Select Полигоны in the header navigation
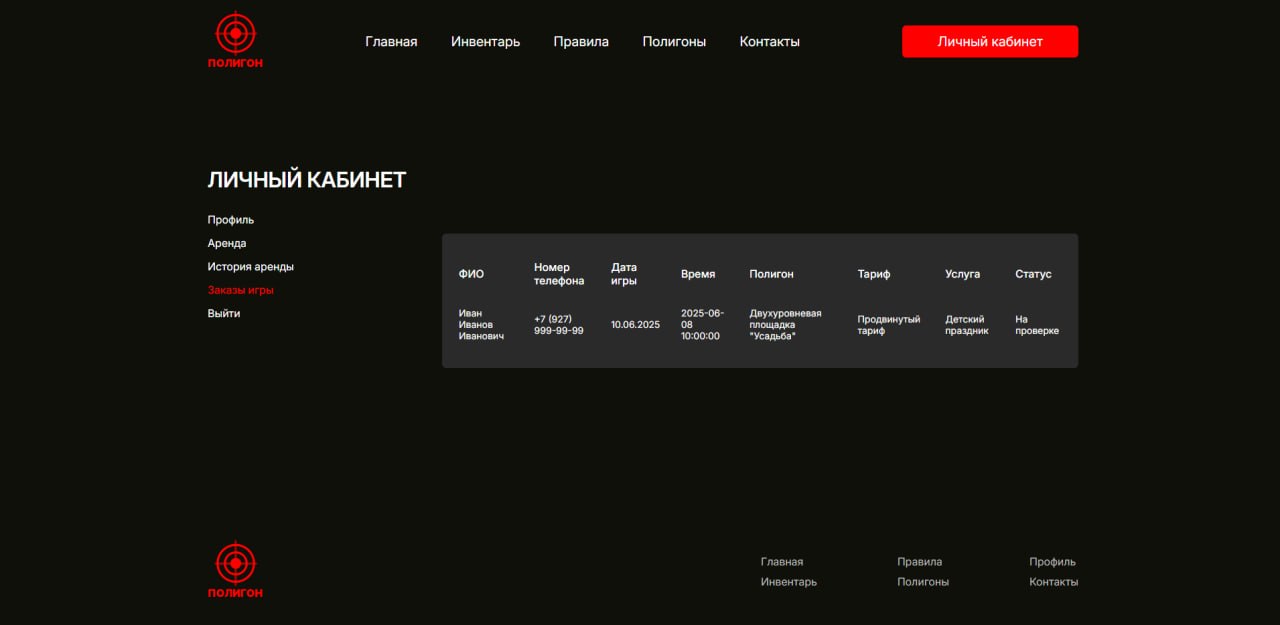Screen dimensions: 1280x625 click(x=674, y=42)
